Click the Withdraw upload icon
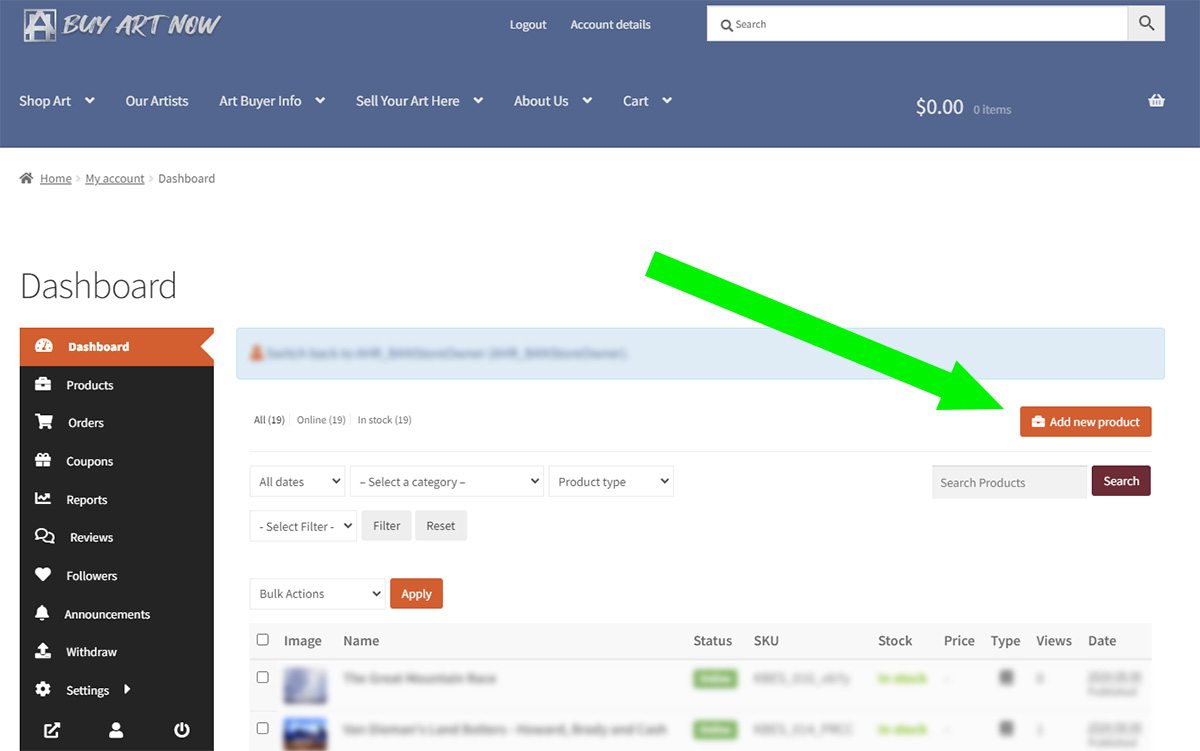 click(x=43, y=651)
